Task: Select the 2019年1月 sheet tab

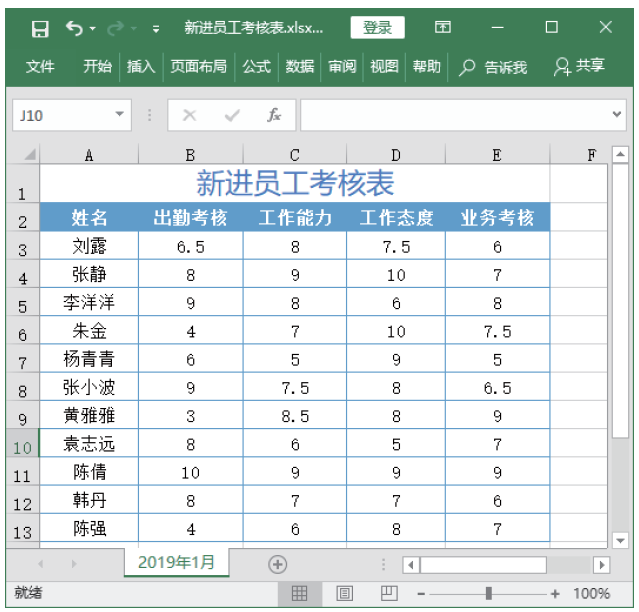Action: [x=176, y=562]
